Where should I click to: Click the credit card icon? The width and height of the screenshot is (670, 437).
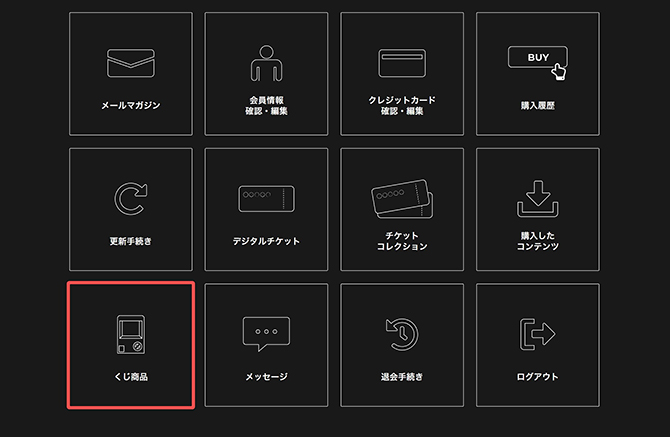(402, 63)
